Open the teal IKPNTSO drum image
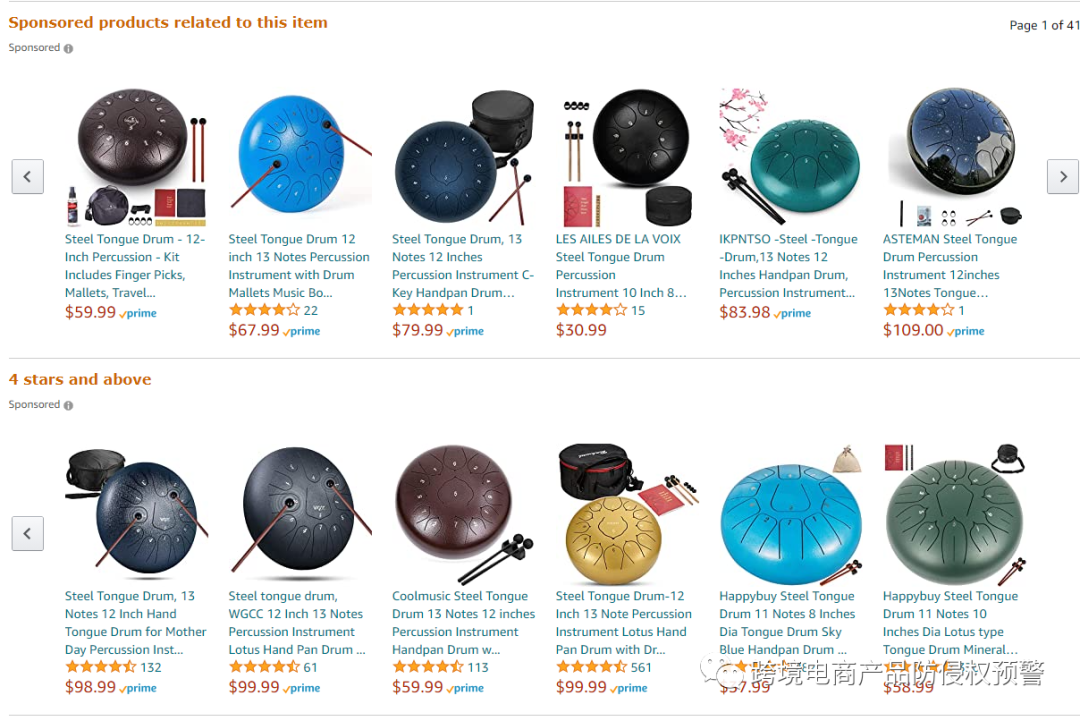1080x721 pixels. [790, 157]
